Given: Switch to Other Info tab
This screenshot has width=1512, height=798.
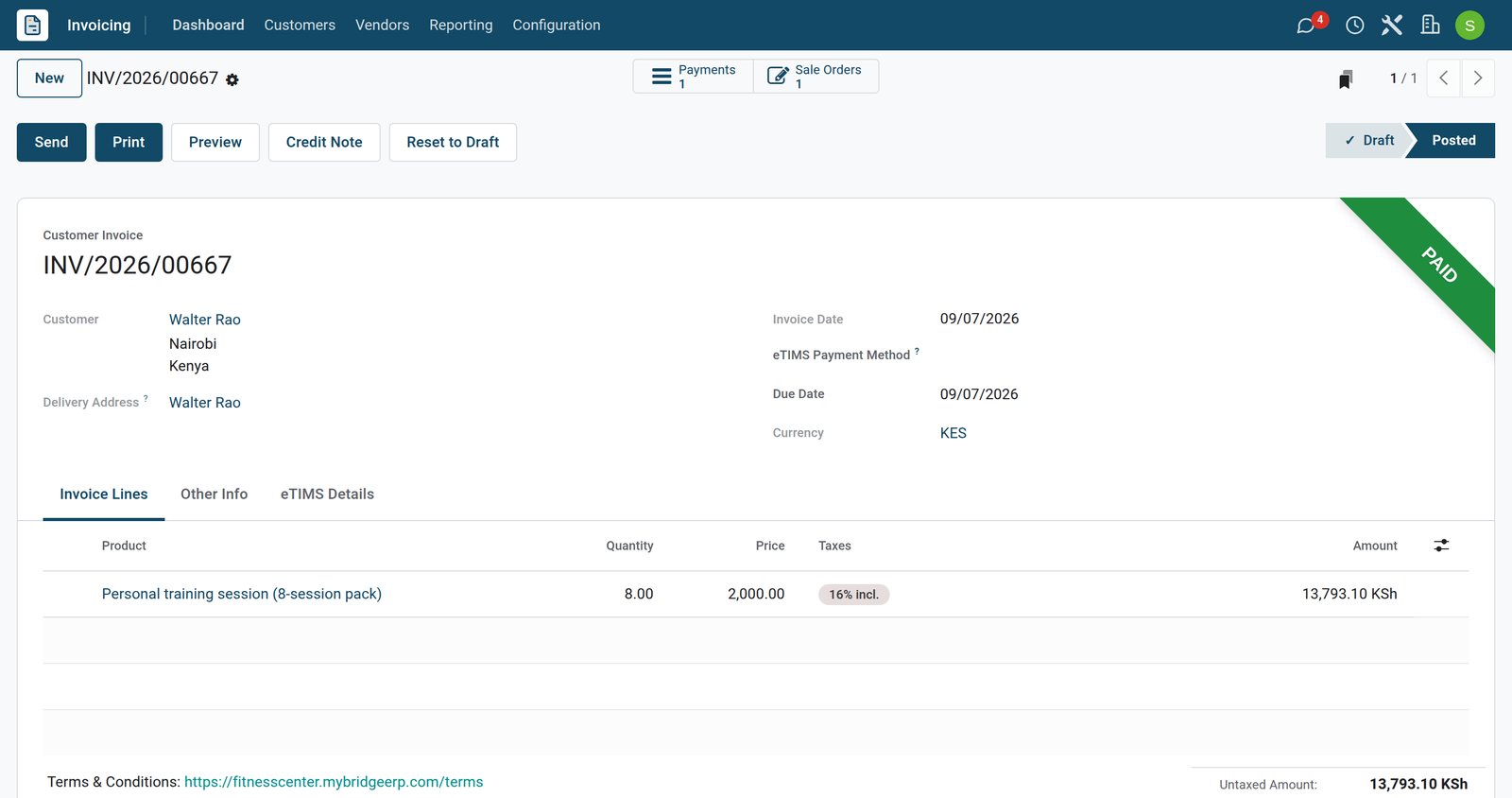Looking at the screenshot, I should click(215, 494).
